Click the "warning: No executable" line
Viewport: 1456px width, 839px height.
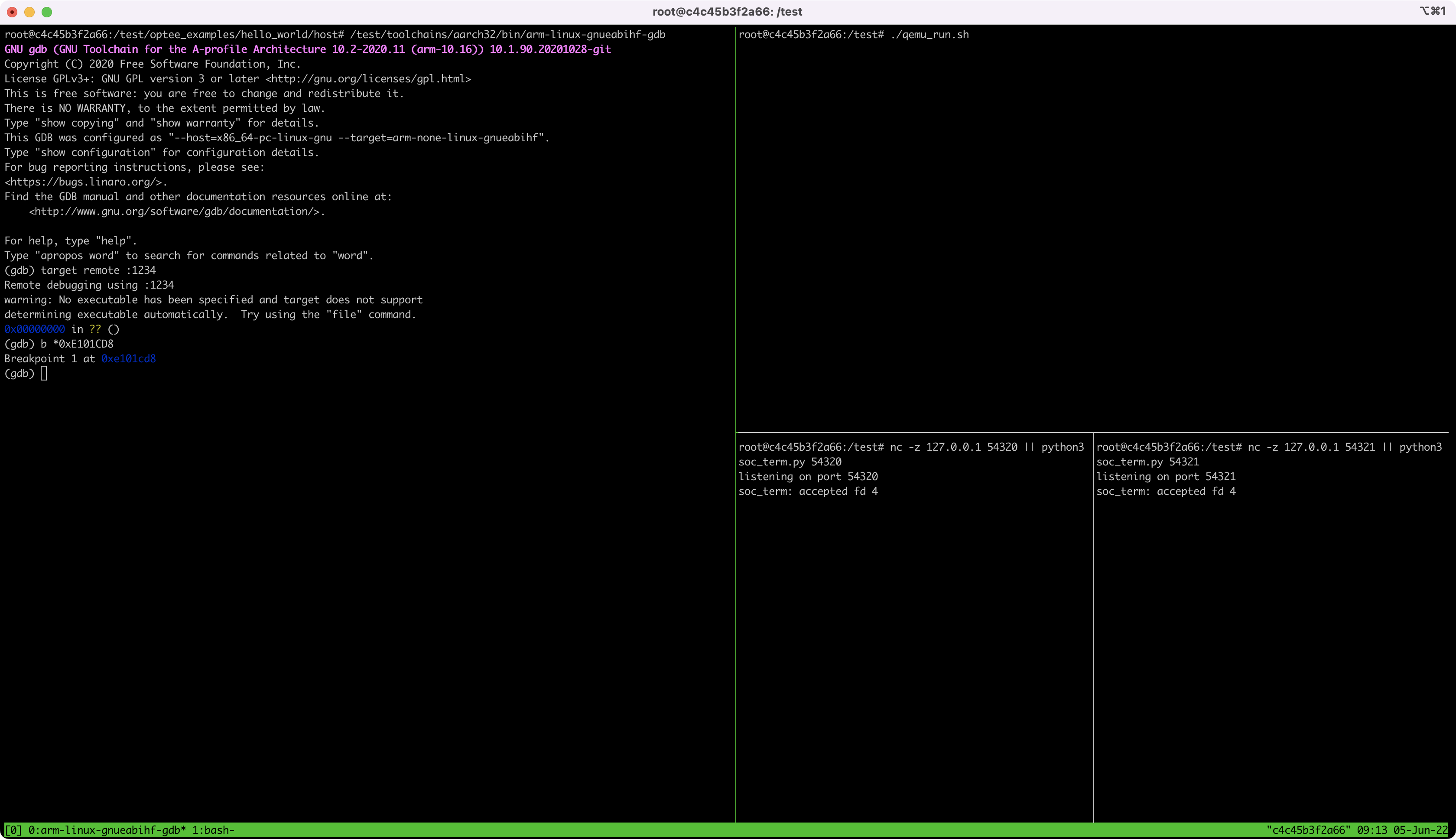(x=214, y=299)
